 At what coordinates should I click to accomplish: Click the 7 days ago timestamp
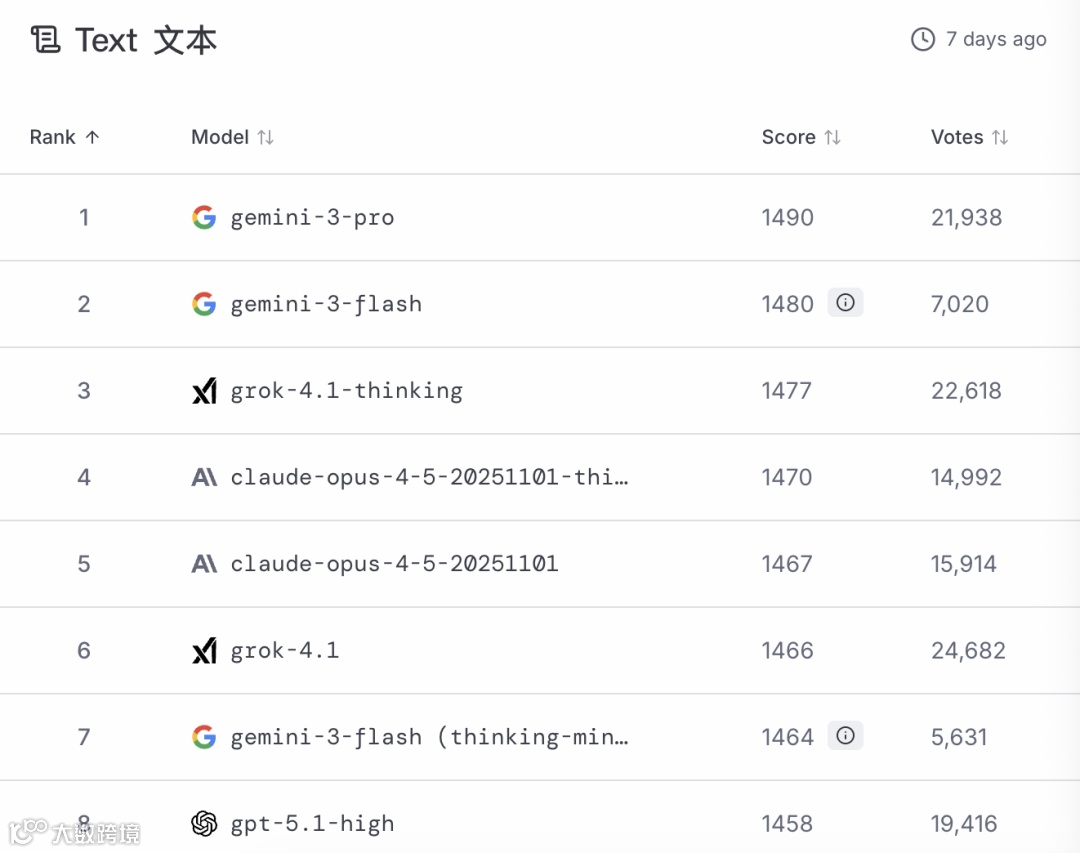[x=996, y=39]
